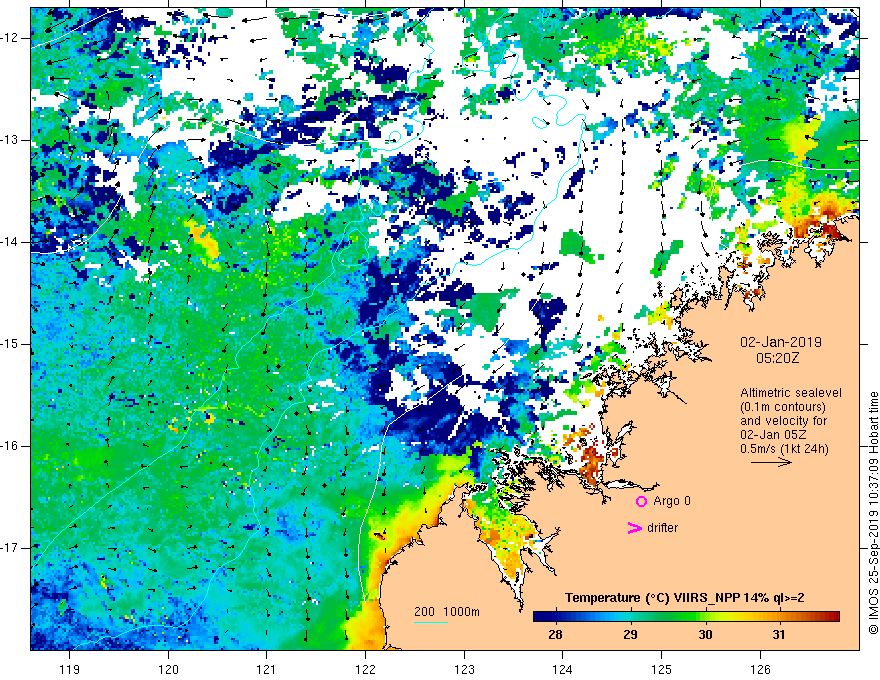
Task: Click the temperature color bar near 30
Action: pos(705,617)
